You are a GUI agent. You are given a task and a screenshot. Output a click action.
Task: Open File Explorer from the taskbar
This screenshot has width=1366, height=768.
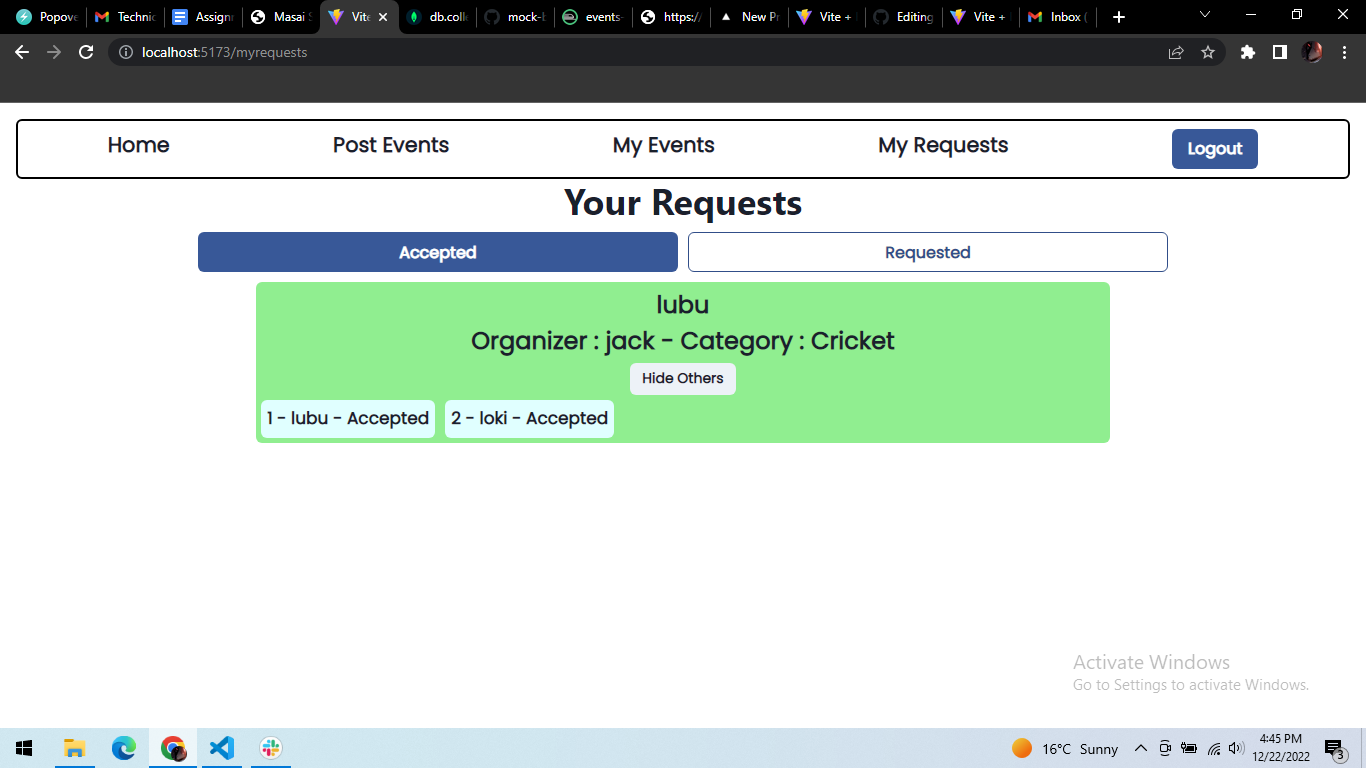click(x=74, y=748)
